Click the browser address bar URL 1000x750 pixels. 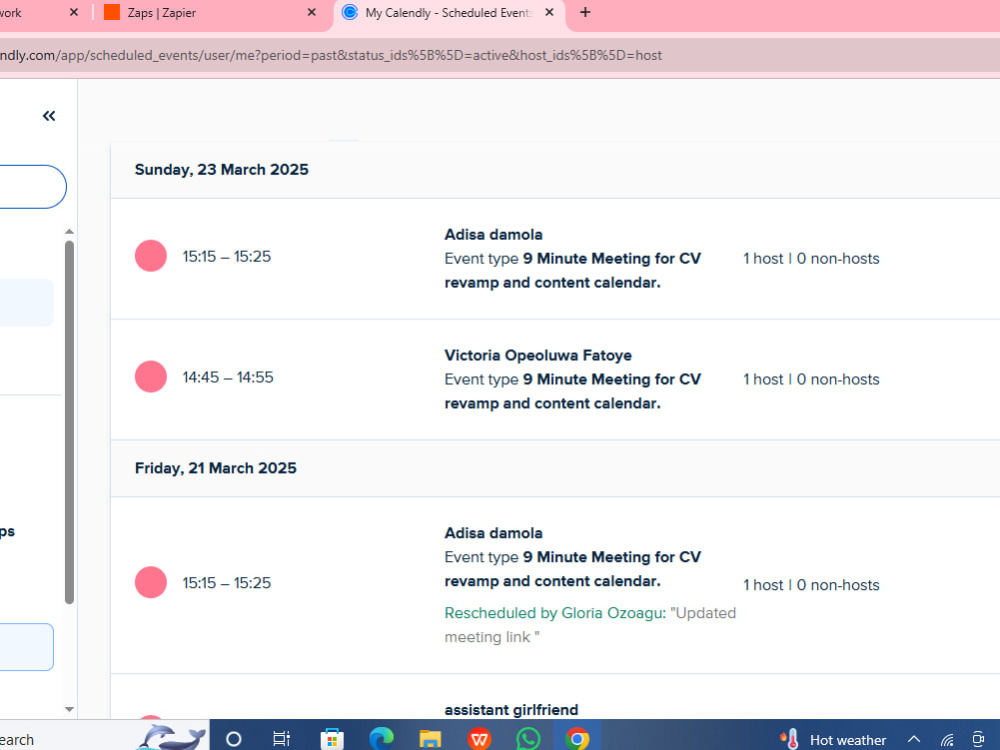330,55
